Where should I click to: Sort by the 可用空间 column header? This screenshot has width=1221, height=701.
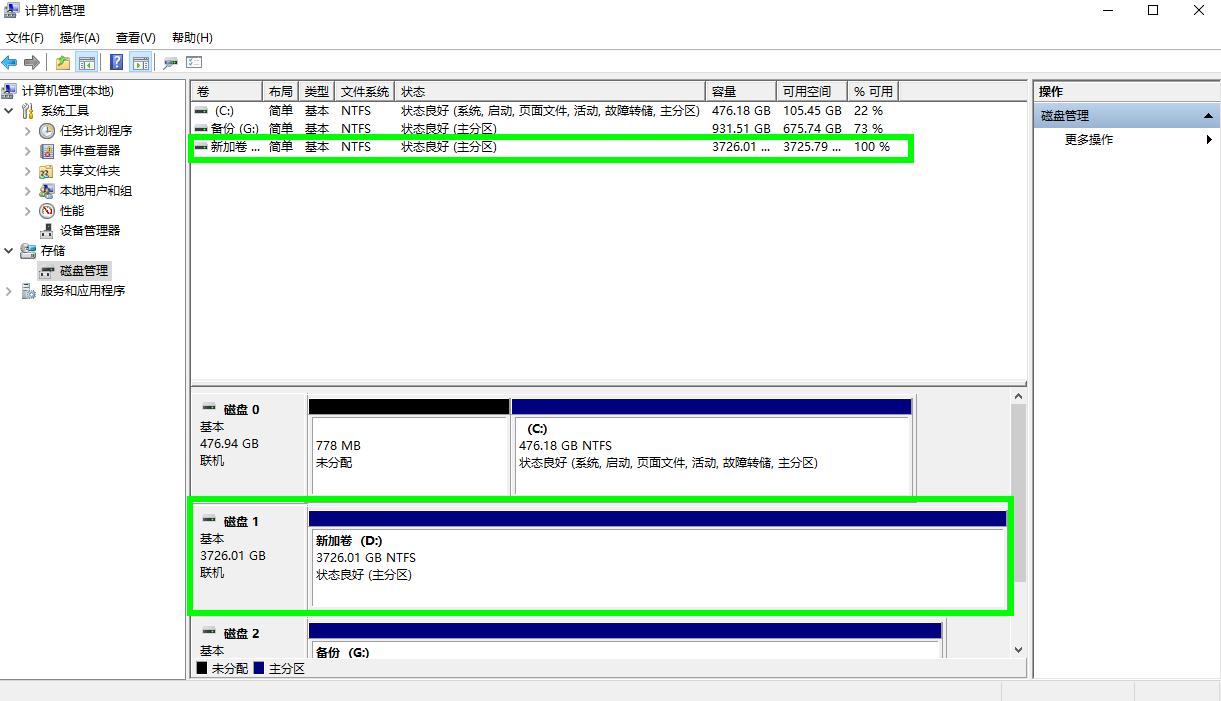click(x=812, y=91)
